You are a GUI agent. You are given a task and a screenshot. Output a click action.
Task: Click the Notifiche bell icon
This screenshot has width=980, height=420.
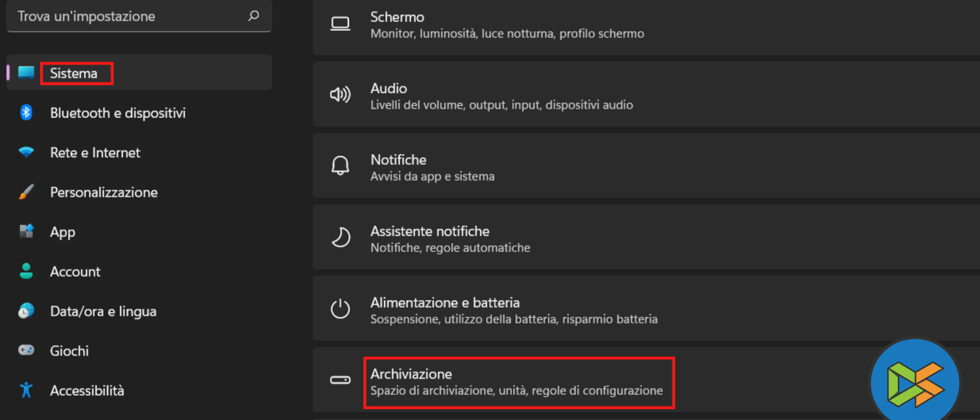pos(341,166)
